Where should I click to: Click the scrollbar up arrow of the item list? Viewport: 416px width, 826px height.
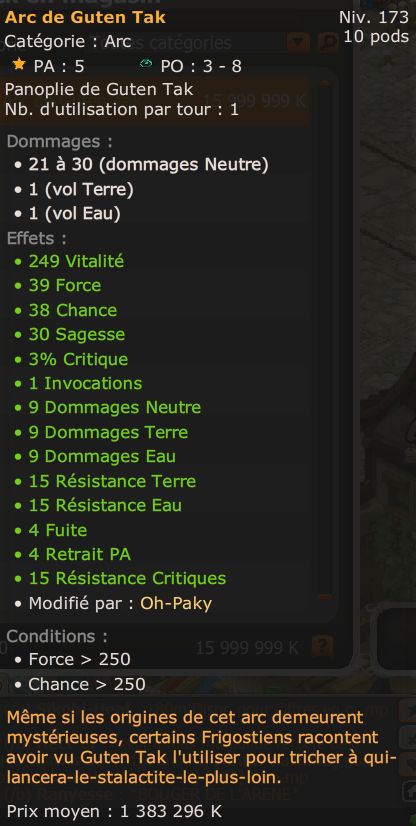click(325, 83)
